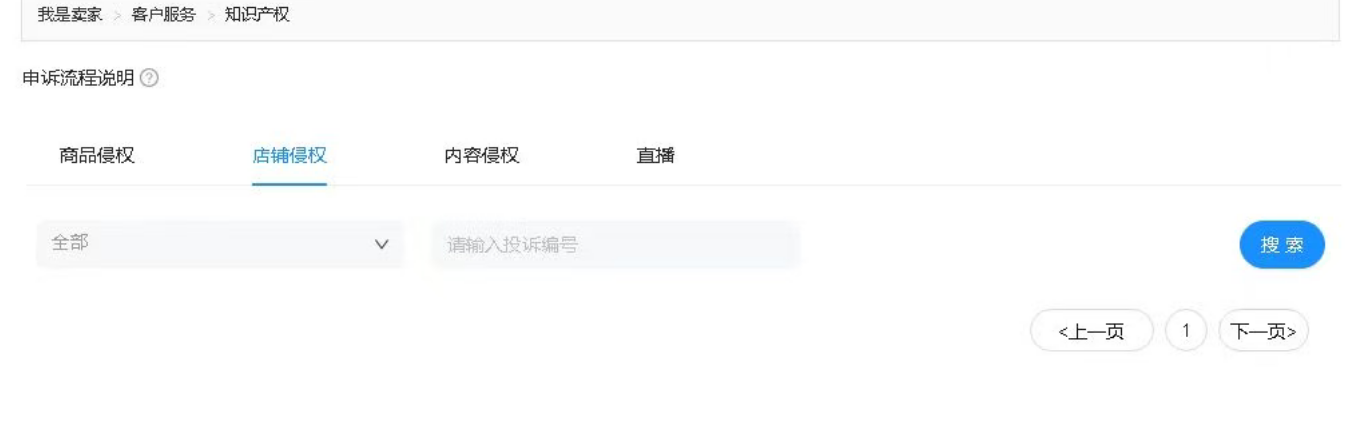Select the 店铺侵权 tab
1348x433 pixels.
[x=289, y=155]
